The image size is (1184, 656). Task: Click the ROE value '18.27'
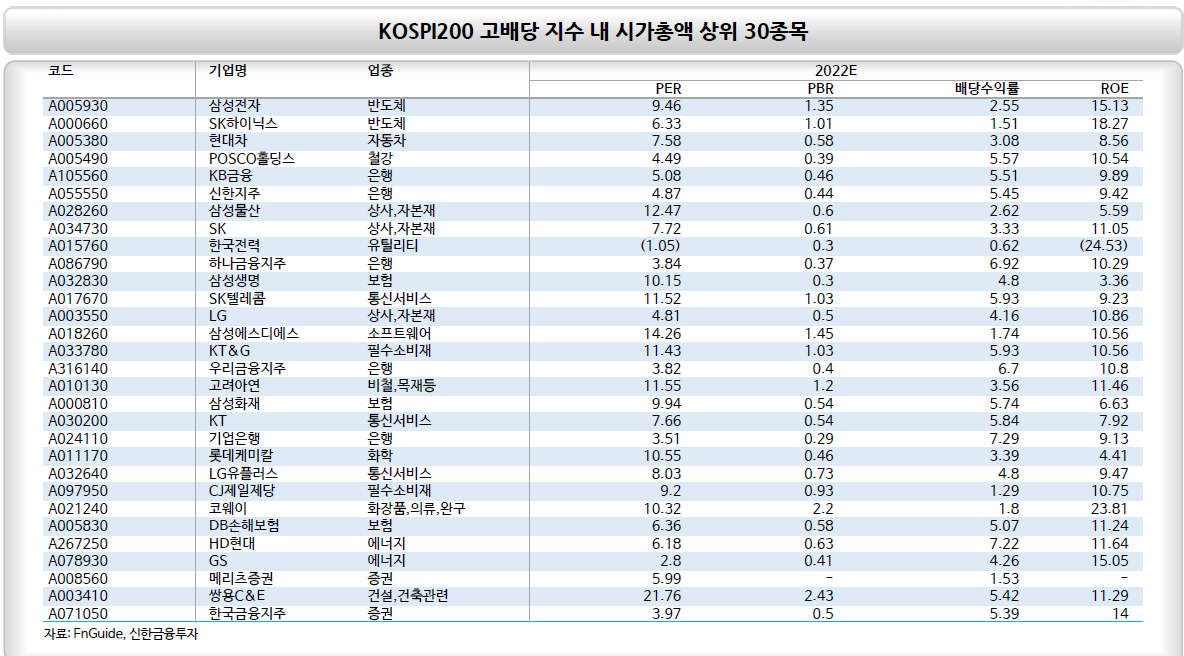(1110, 123)
